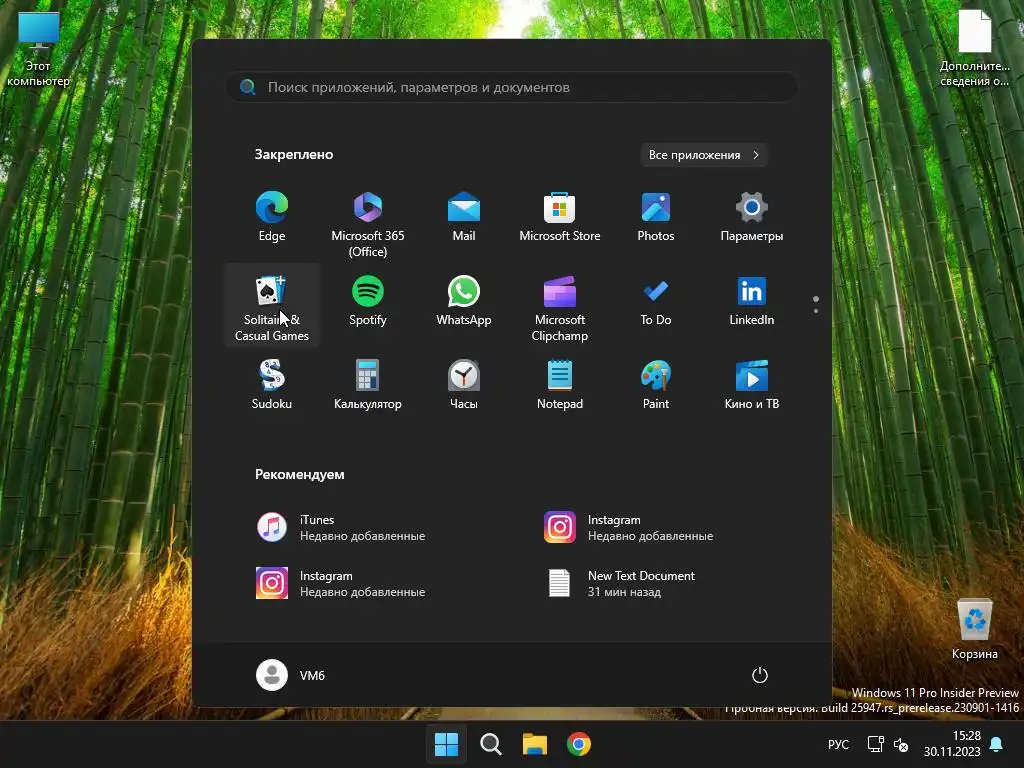This screenshot has width=1024, height=768.
Task: Launch the To Do app
Action: coord(656,301)
